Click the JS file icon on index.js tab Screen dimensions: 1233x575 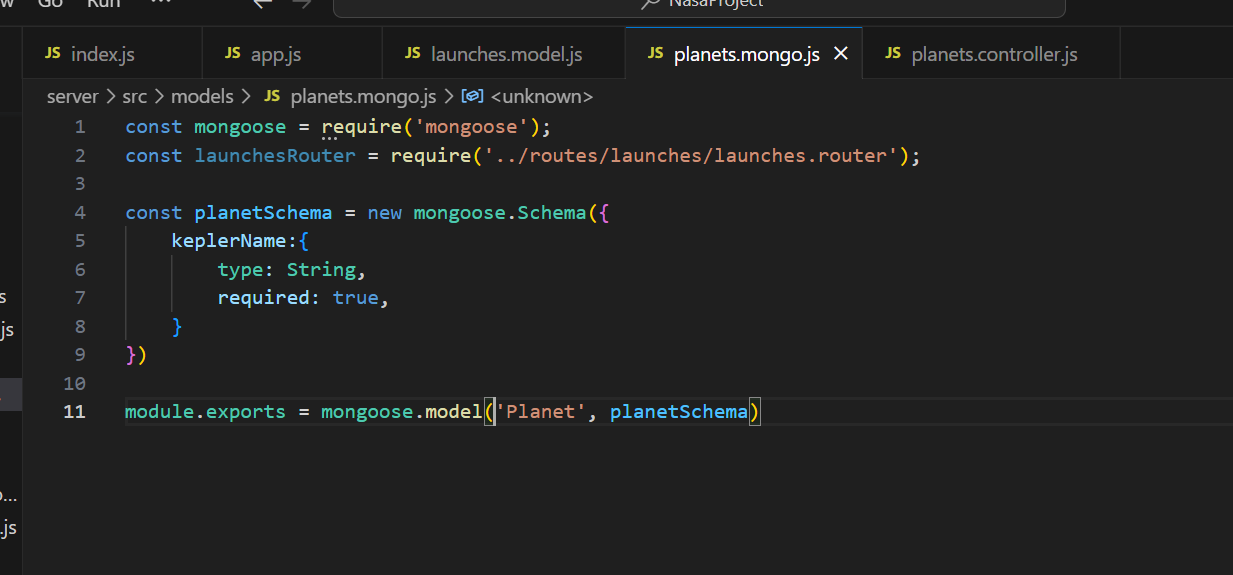pos(53,54)
